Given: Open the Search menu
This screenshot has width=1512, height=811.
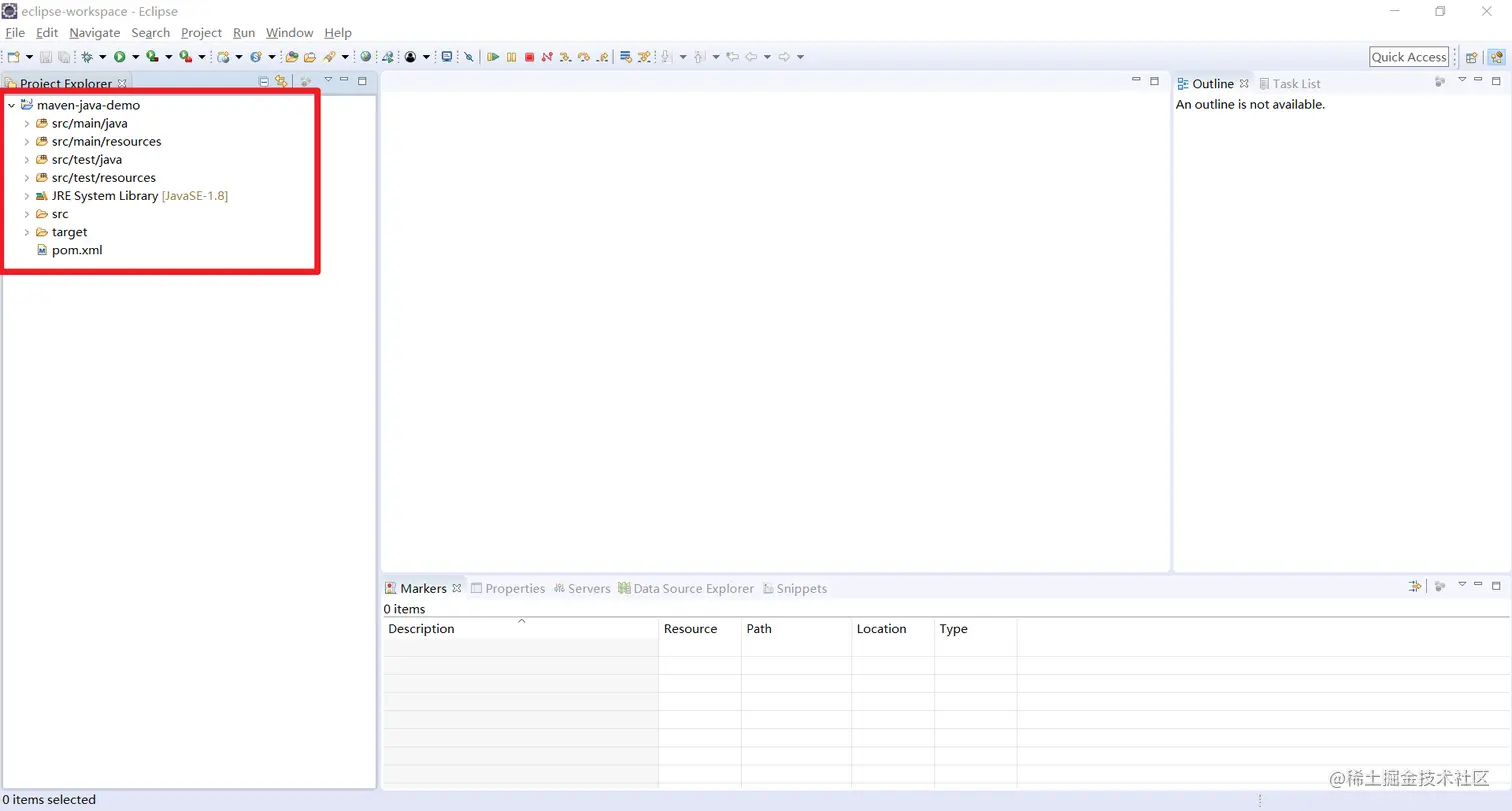Looking at the screenshot, I should coord(151,33).
